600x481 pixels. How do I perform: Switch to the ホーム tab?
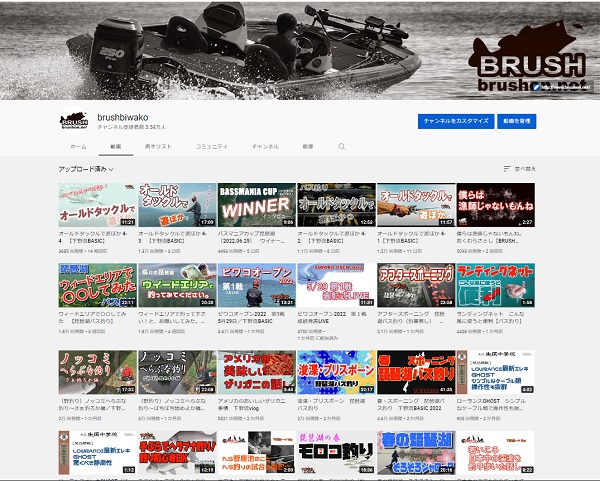78,146
